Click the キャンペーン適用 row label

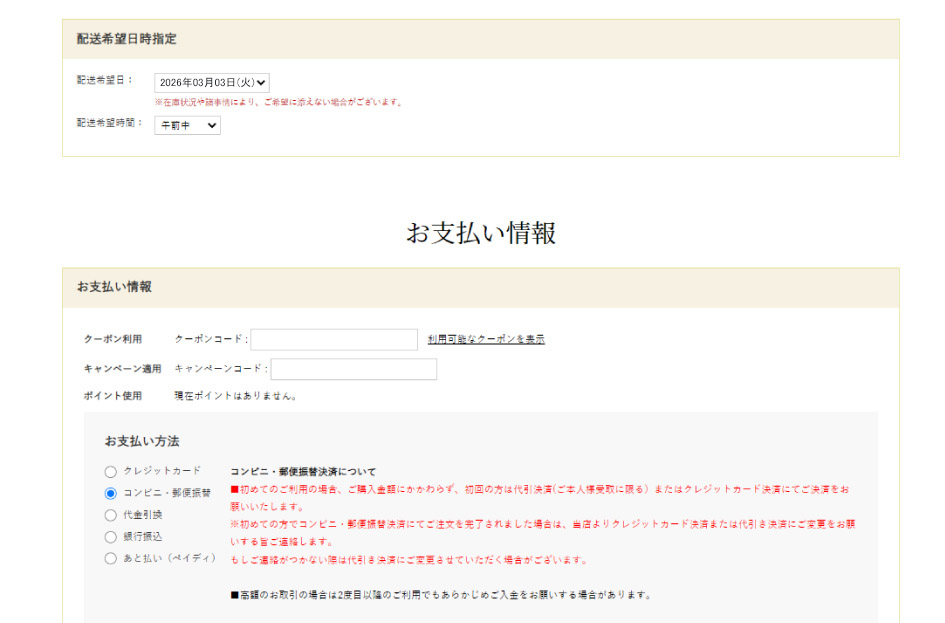click(122, 369)
